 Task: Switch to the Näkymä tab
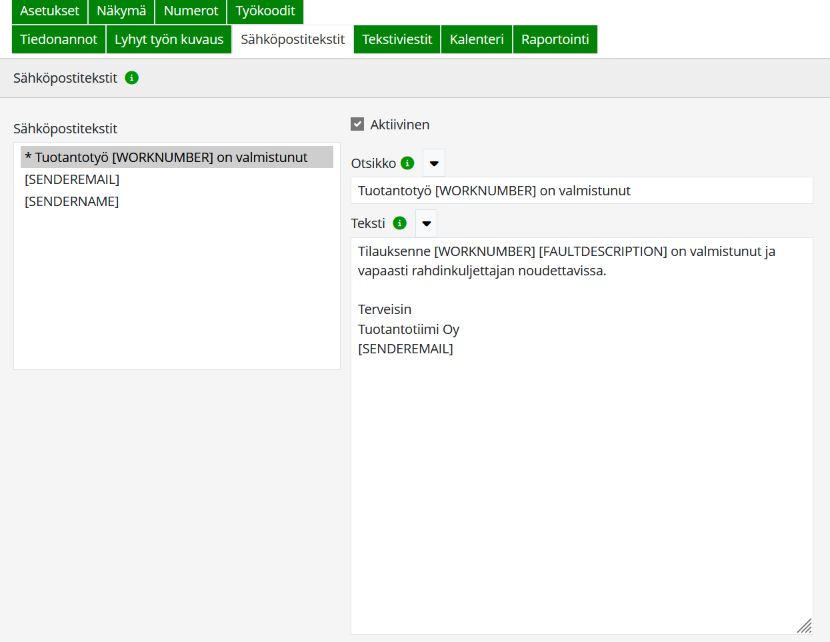pyautogui.click(x=121, y=11)
